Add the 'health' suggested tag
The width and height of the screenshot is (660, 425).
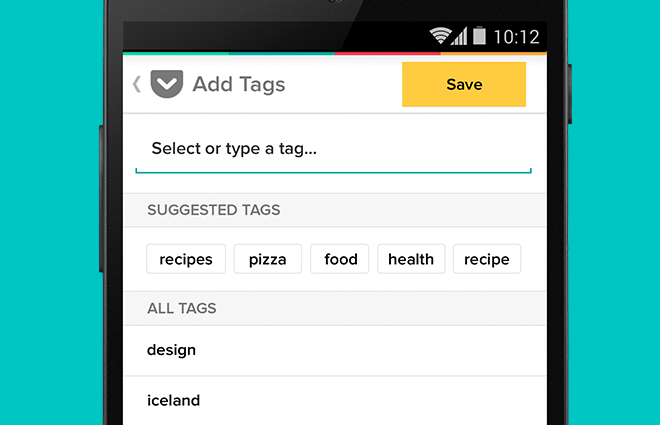(x=411, y=259)
